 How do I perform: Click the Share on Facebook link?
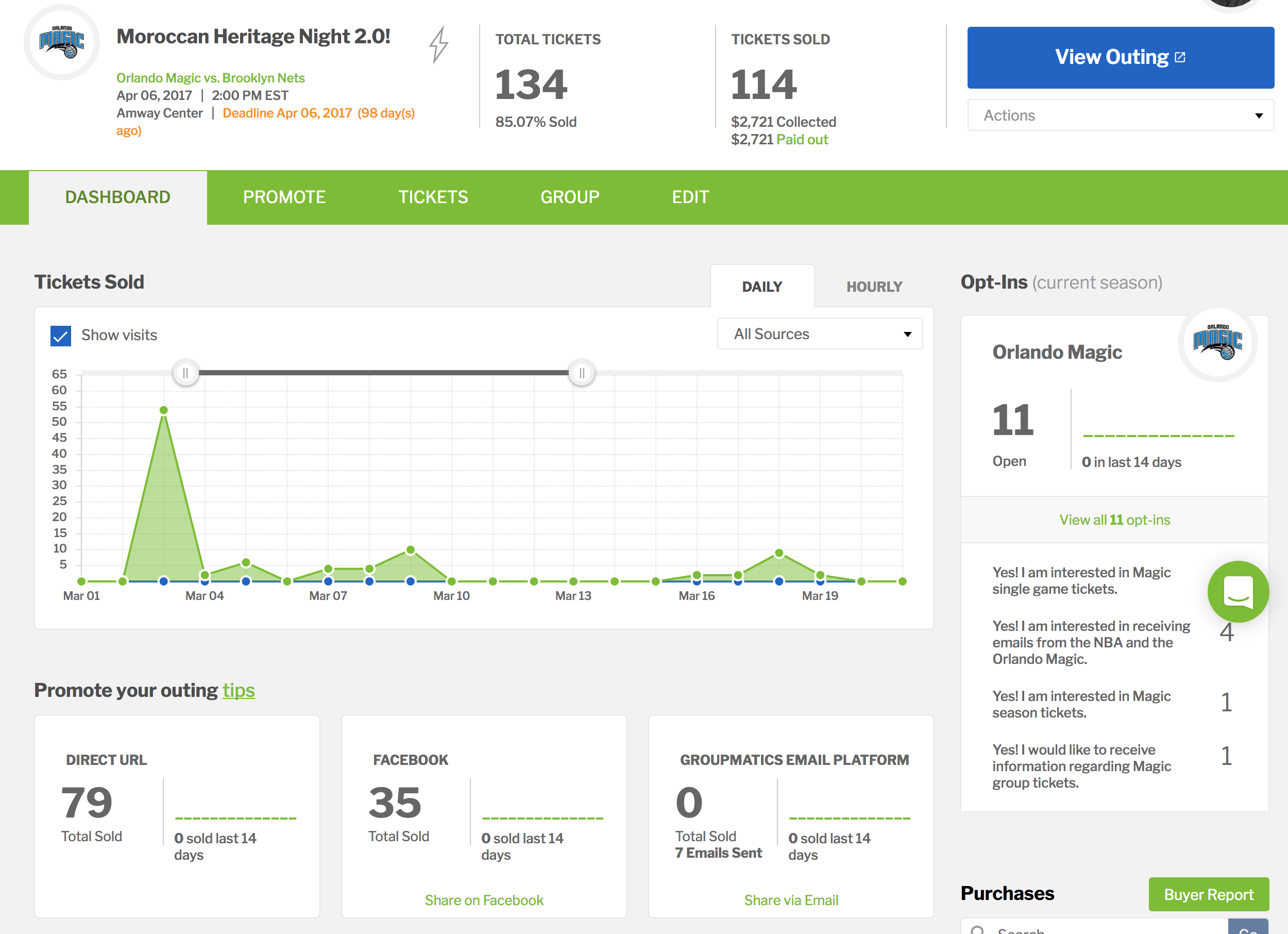click(x=484, y=900)
